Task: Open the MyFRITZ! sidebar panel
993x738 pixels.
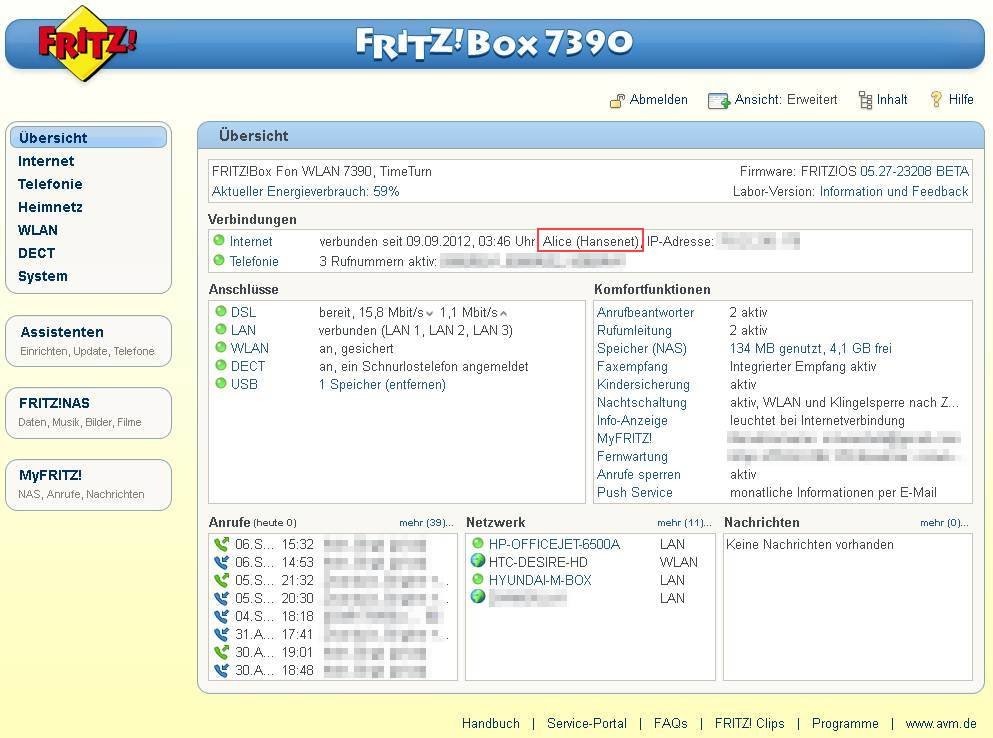Action: point(89,485)
